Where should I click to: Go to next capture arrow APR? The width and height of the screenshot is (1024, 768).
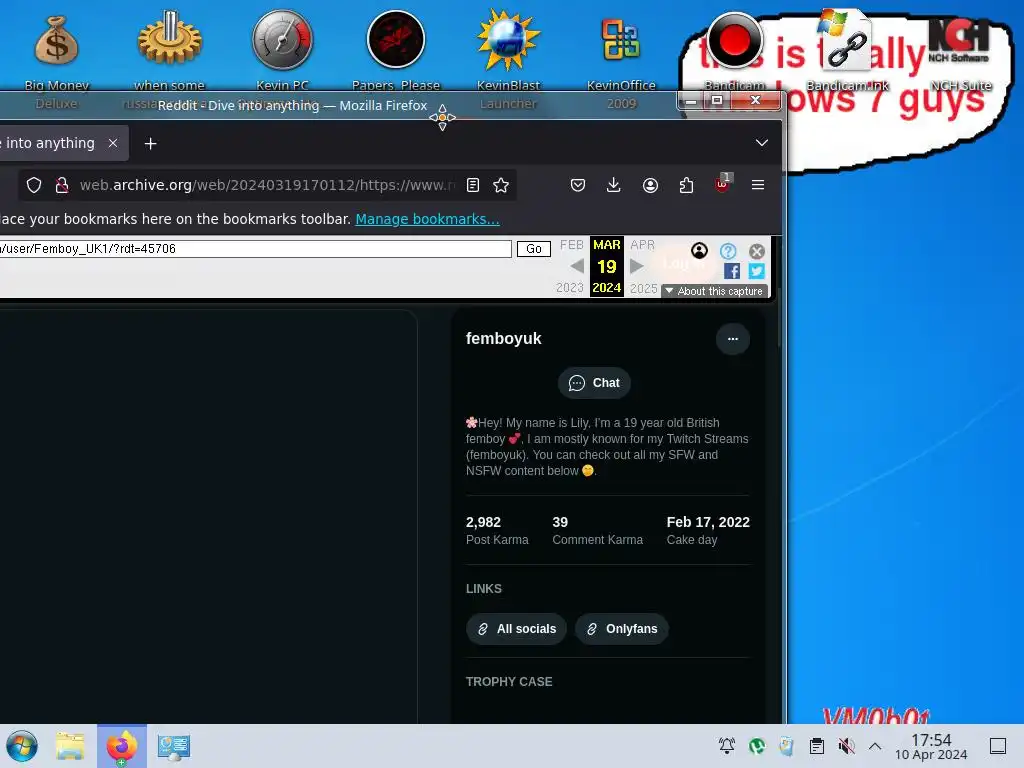pos(637,266)
